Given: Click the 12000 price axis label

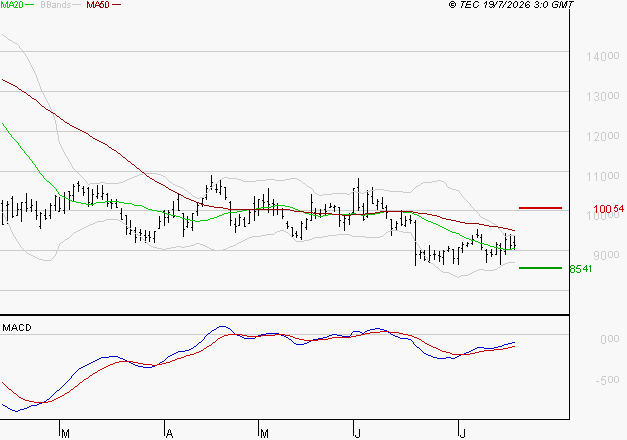Looking at the screenshot, I should click(x=603, y=136).
